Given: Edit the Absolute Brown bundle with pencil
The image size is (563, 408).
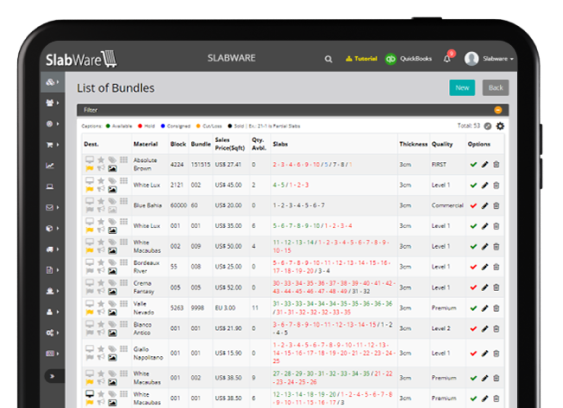Looking at the screenshot, I should coord(485,164).
